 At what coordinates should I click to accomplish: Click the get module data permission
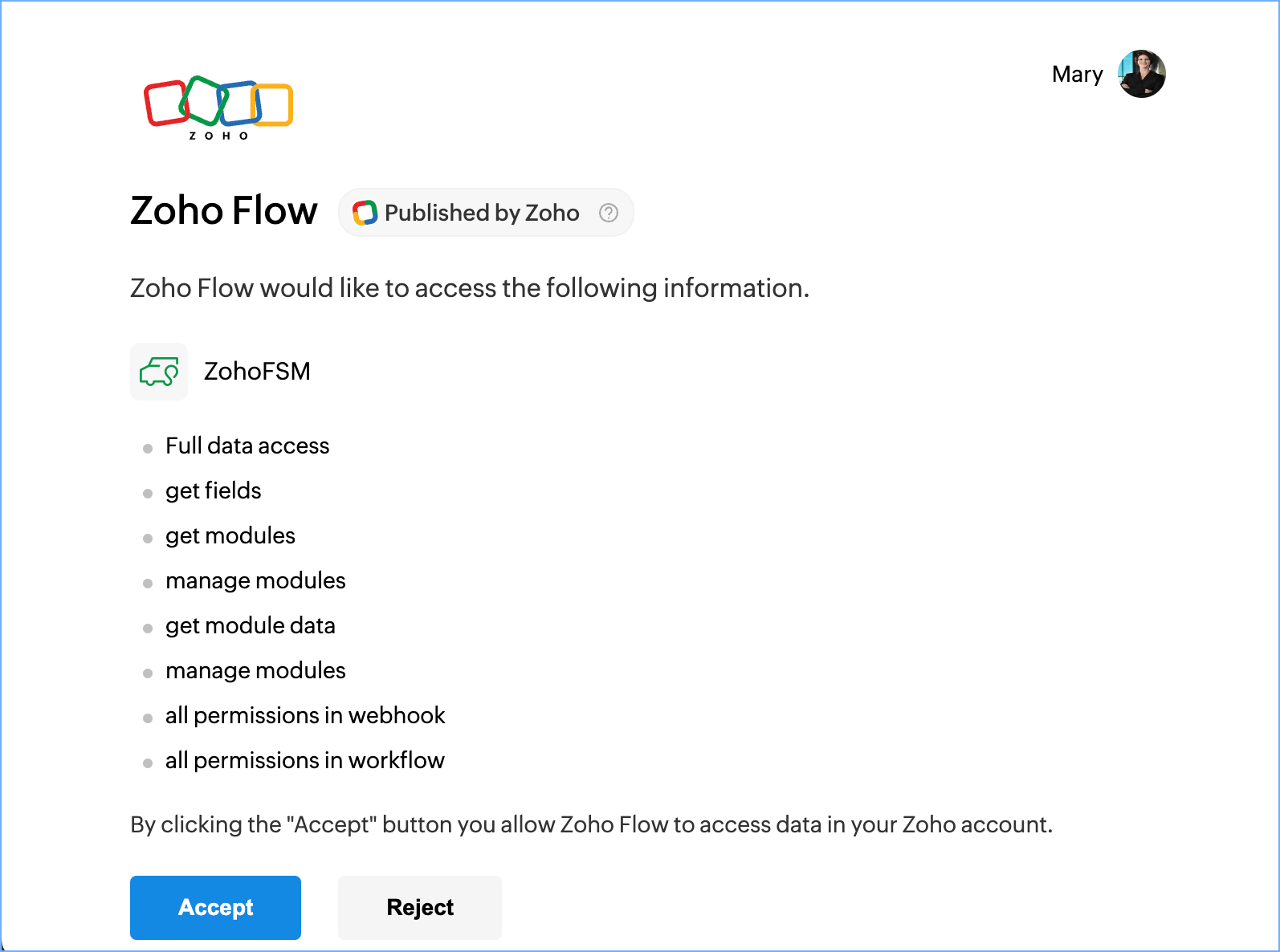[x=251, y=626]
